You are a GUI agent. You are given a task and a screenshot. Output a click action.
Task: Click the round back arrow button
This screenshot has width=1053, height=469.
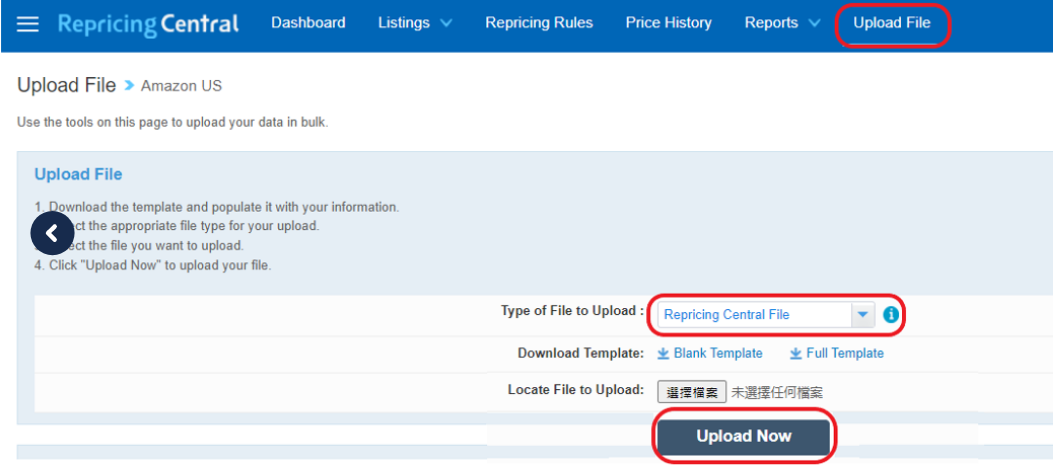52,233
